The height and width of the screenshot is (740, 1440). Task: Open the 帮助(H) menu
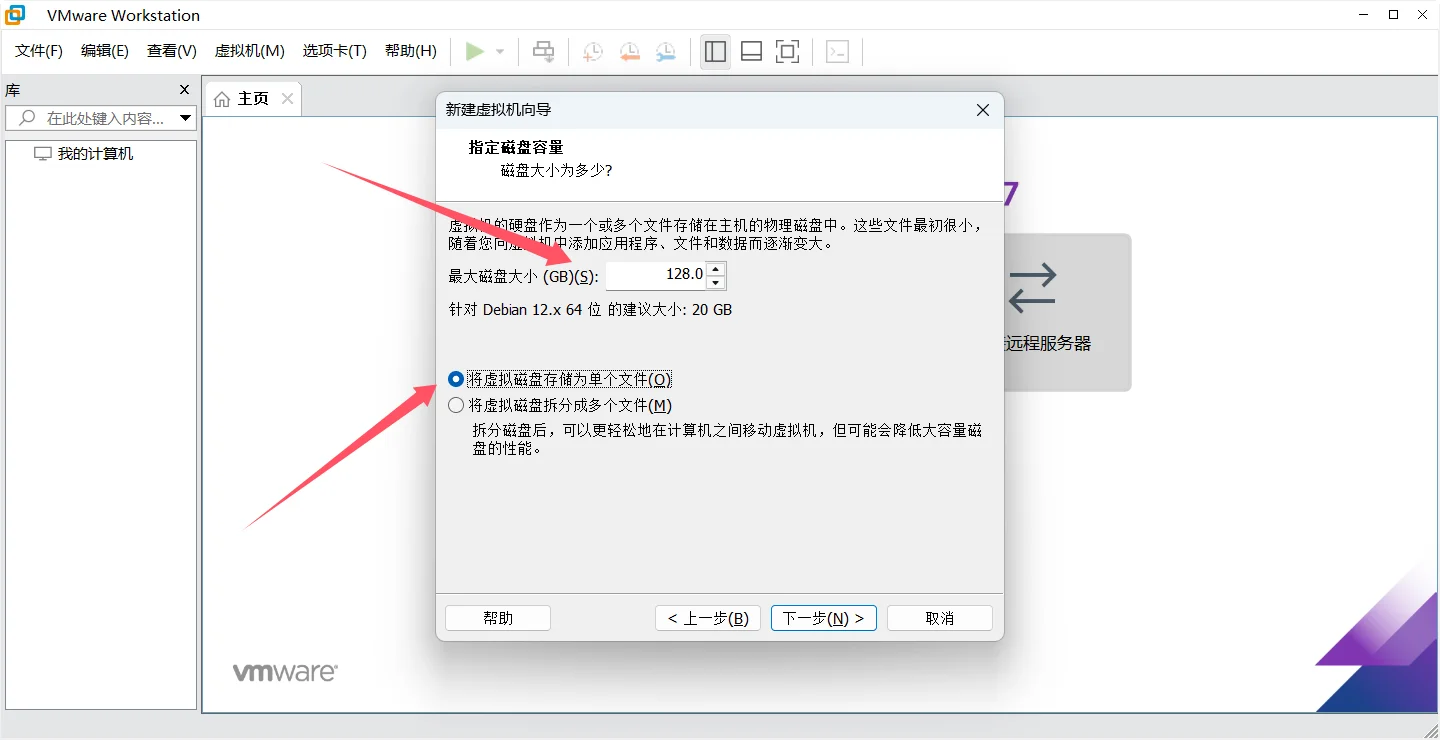pyautogui.click(x=411, y=51)
